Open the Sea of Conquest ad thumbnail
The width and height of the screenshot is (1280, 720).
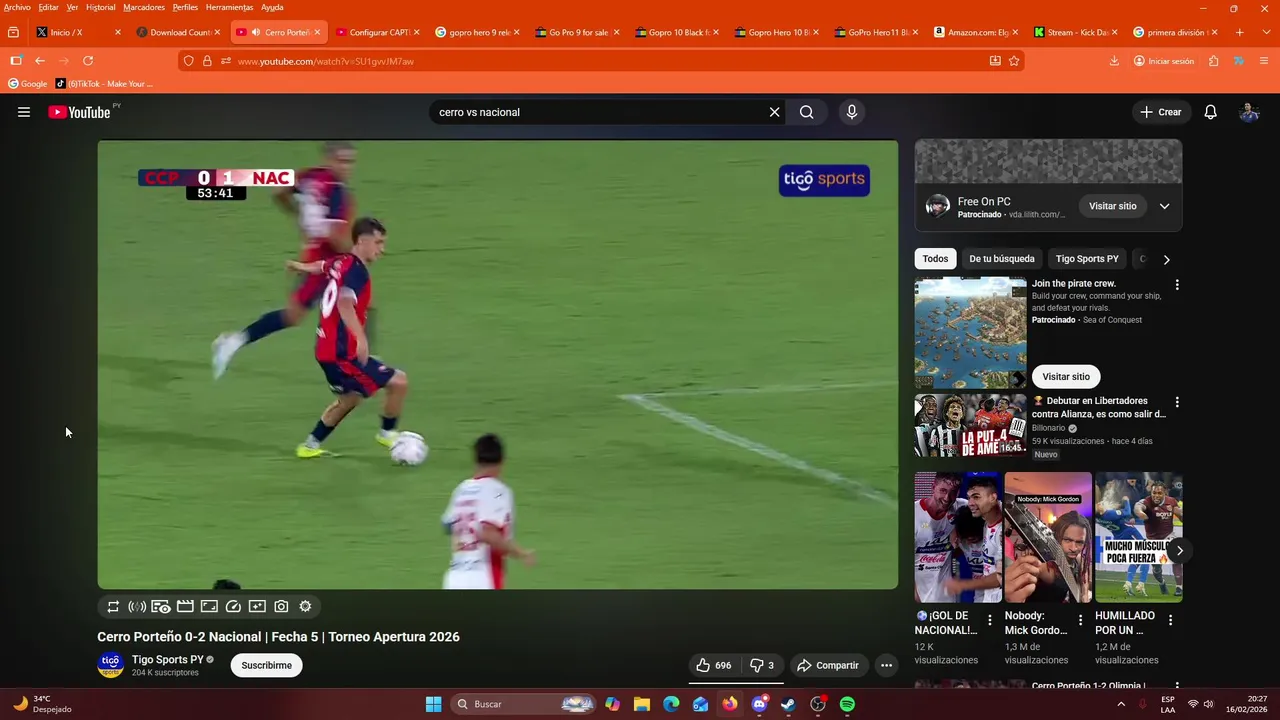pos(970,333)
